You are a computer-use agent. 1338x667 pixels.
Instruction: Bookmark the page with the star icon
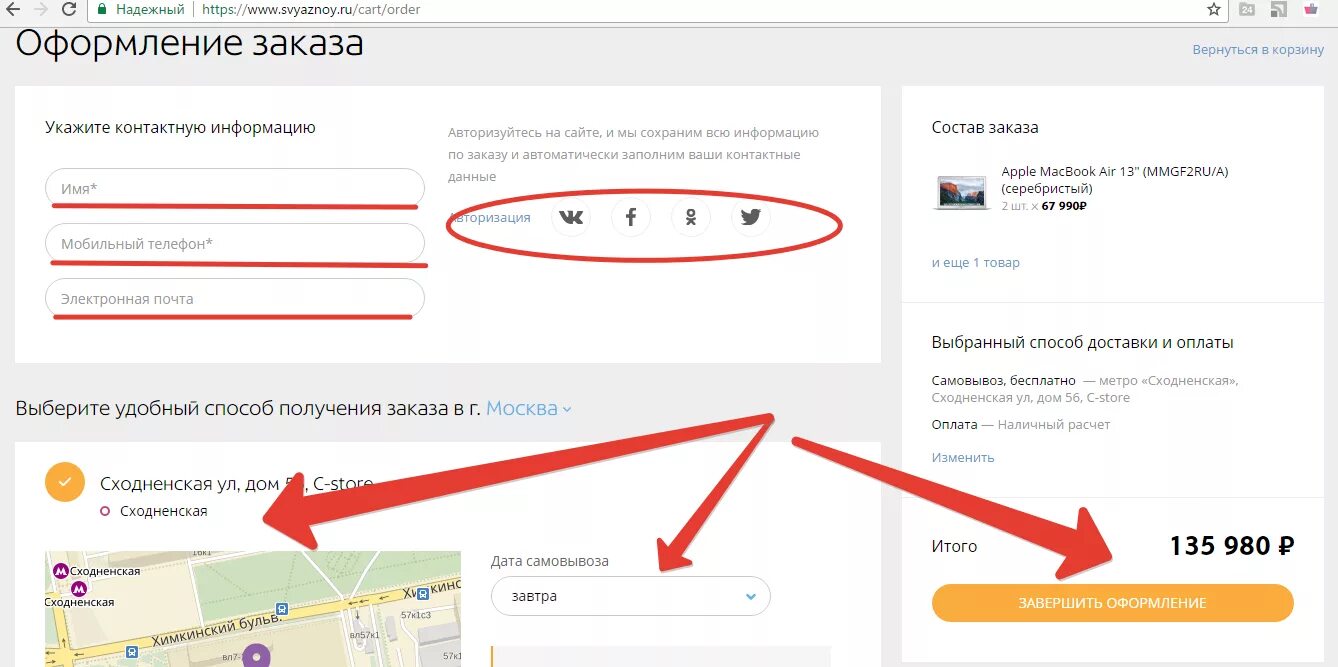pos(1214,9)
